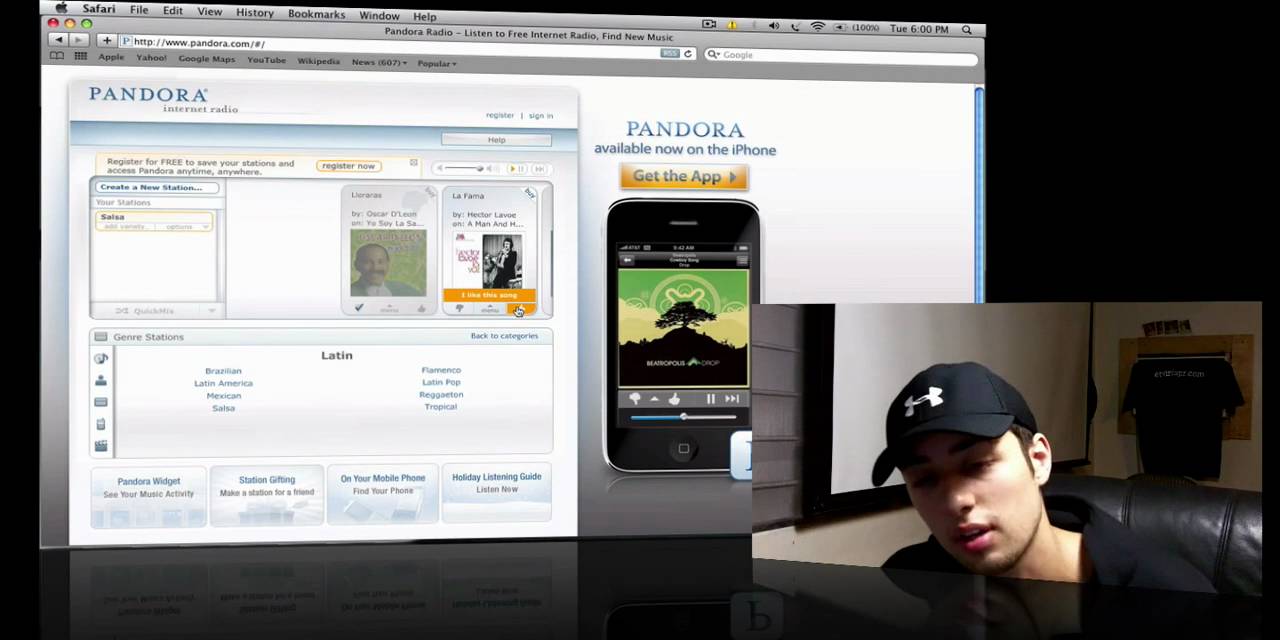Expand the QuickMix dropdown arrow

point(212,311)
